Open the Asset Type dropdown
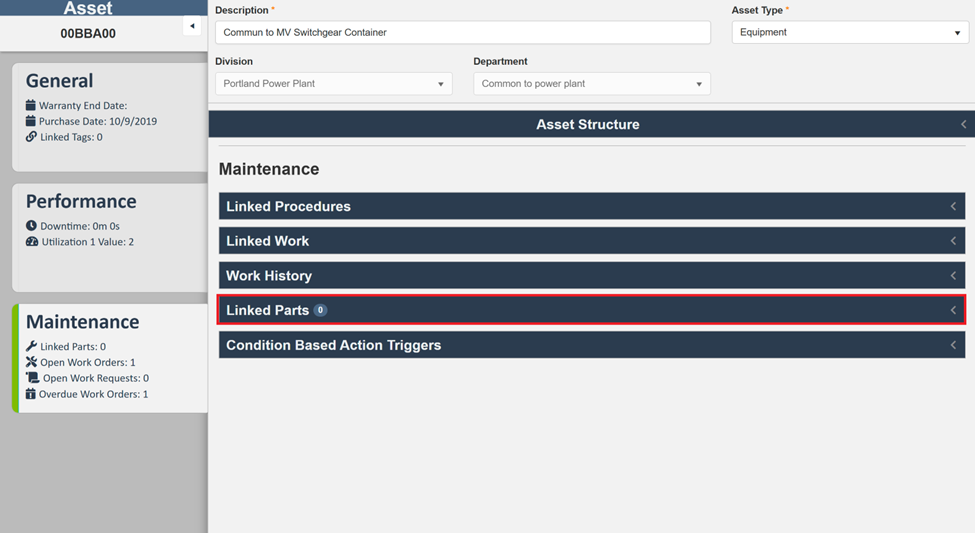Image resolution: width=975 pixels, height=533 pixels. click(849, 33)
